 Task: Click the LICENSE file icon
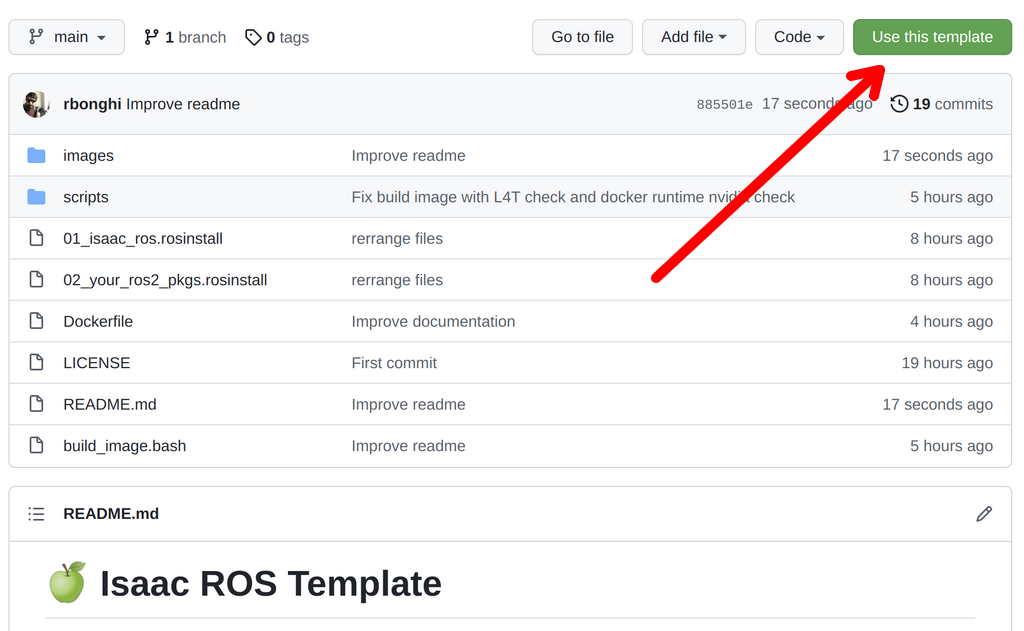[37, 362]
